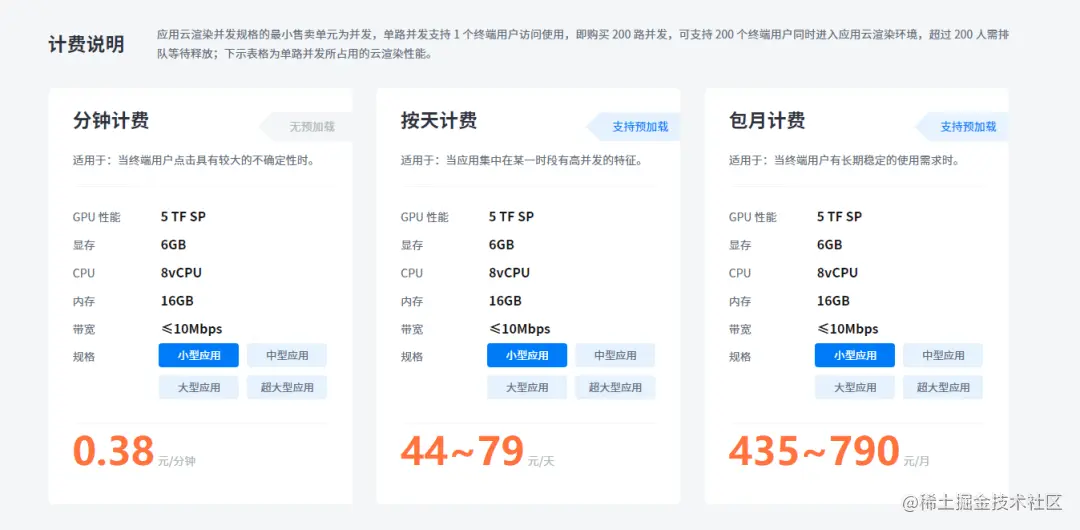1080x530 pixels.
Task: Click the 按天计费 card title
Action: [439, 121]
